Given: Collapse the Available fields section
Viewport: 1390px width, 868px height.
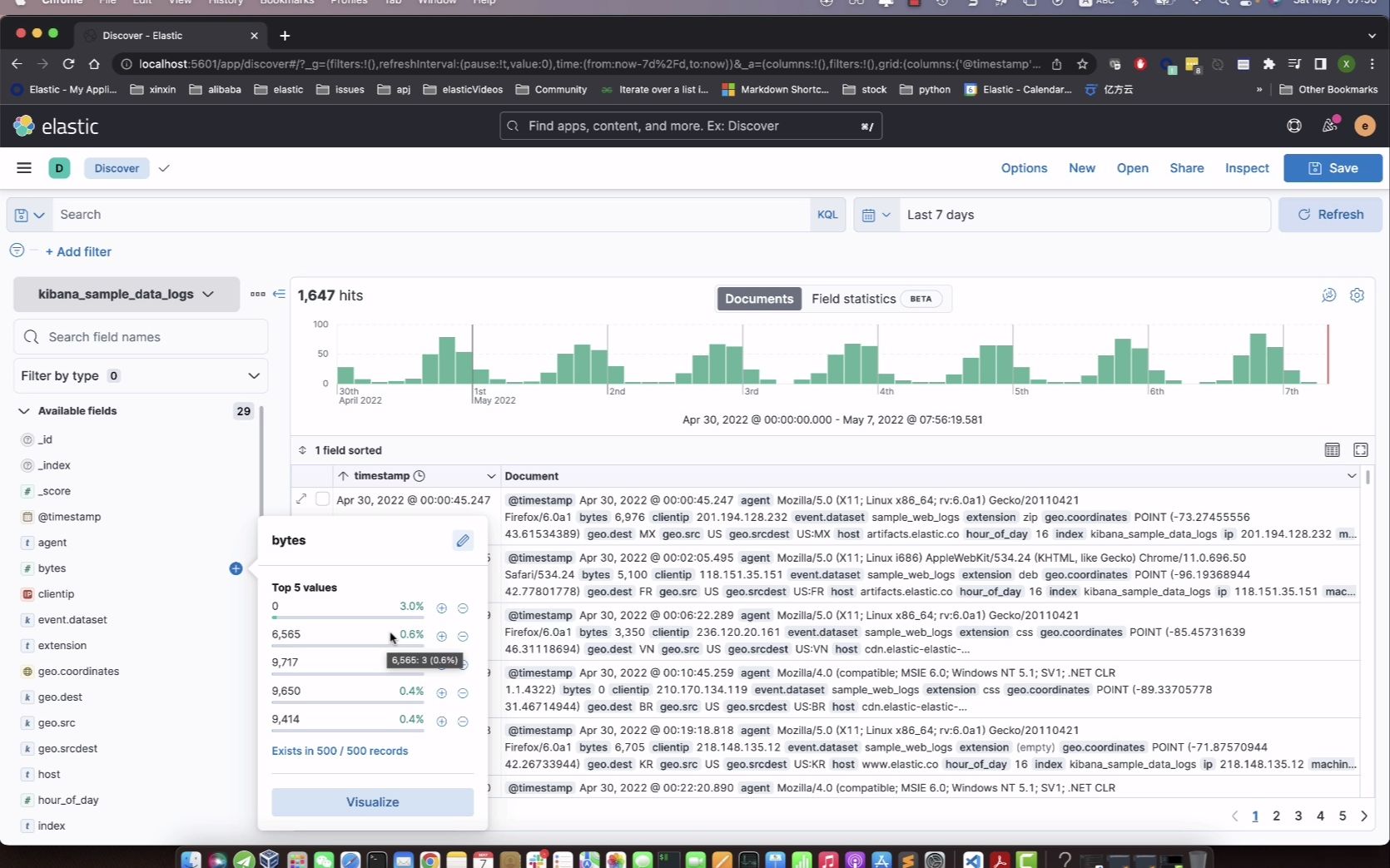Looking at the screenshot, I should (24, 410).
